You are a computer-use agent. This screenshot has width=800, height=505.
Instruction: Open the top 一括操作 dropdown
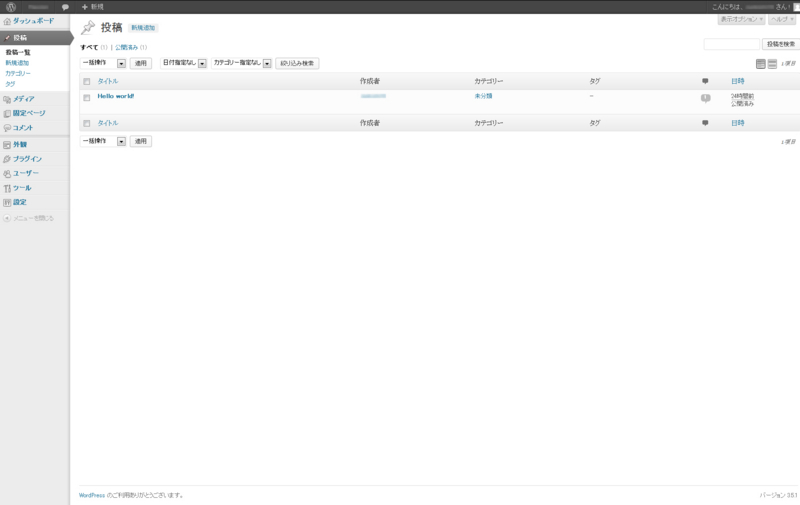(103, 63)
